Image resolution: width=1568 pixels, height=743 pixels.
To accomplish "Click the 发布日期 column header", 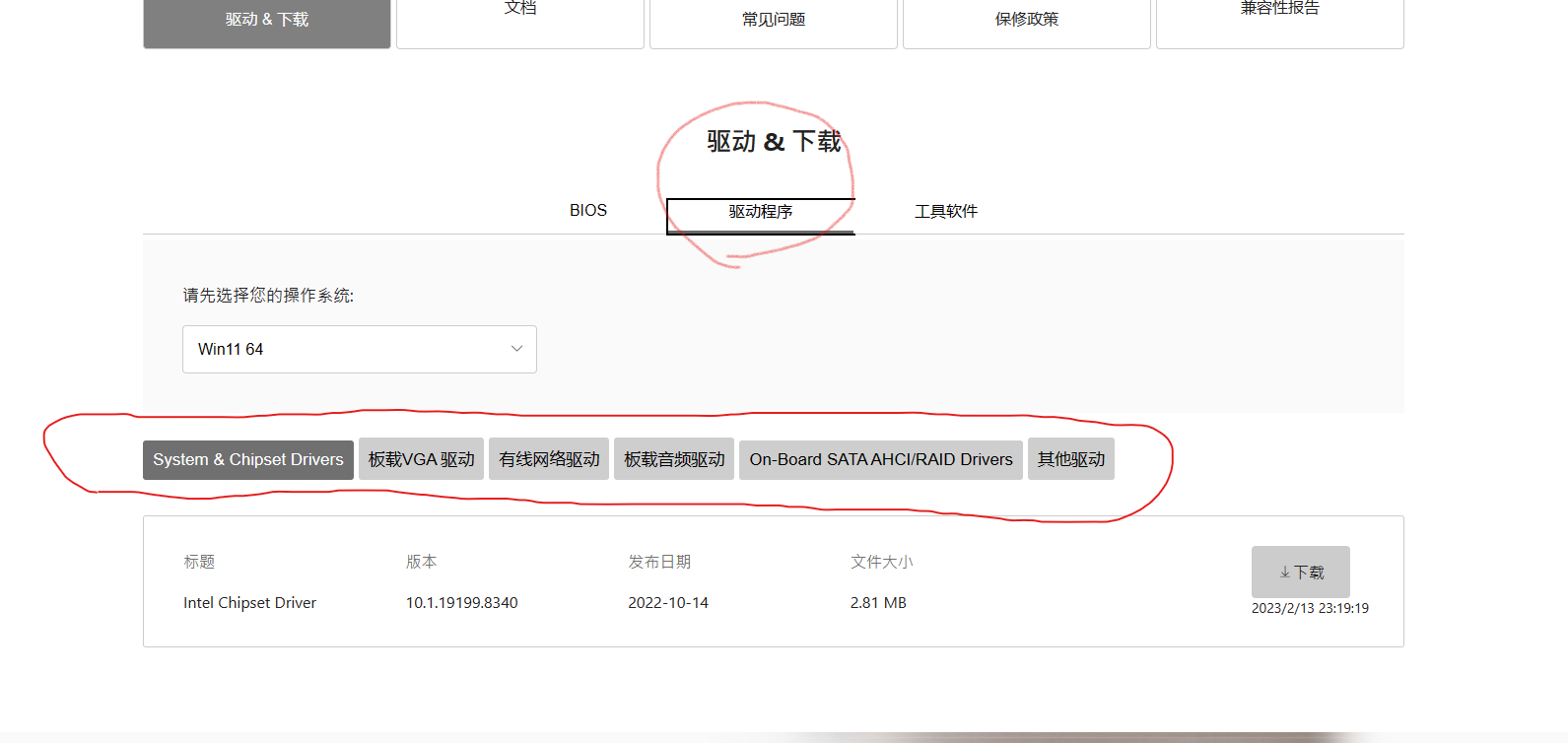I will tap(659, 562).
